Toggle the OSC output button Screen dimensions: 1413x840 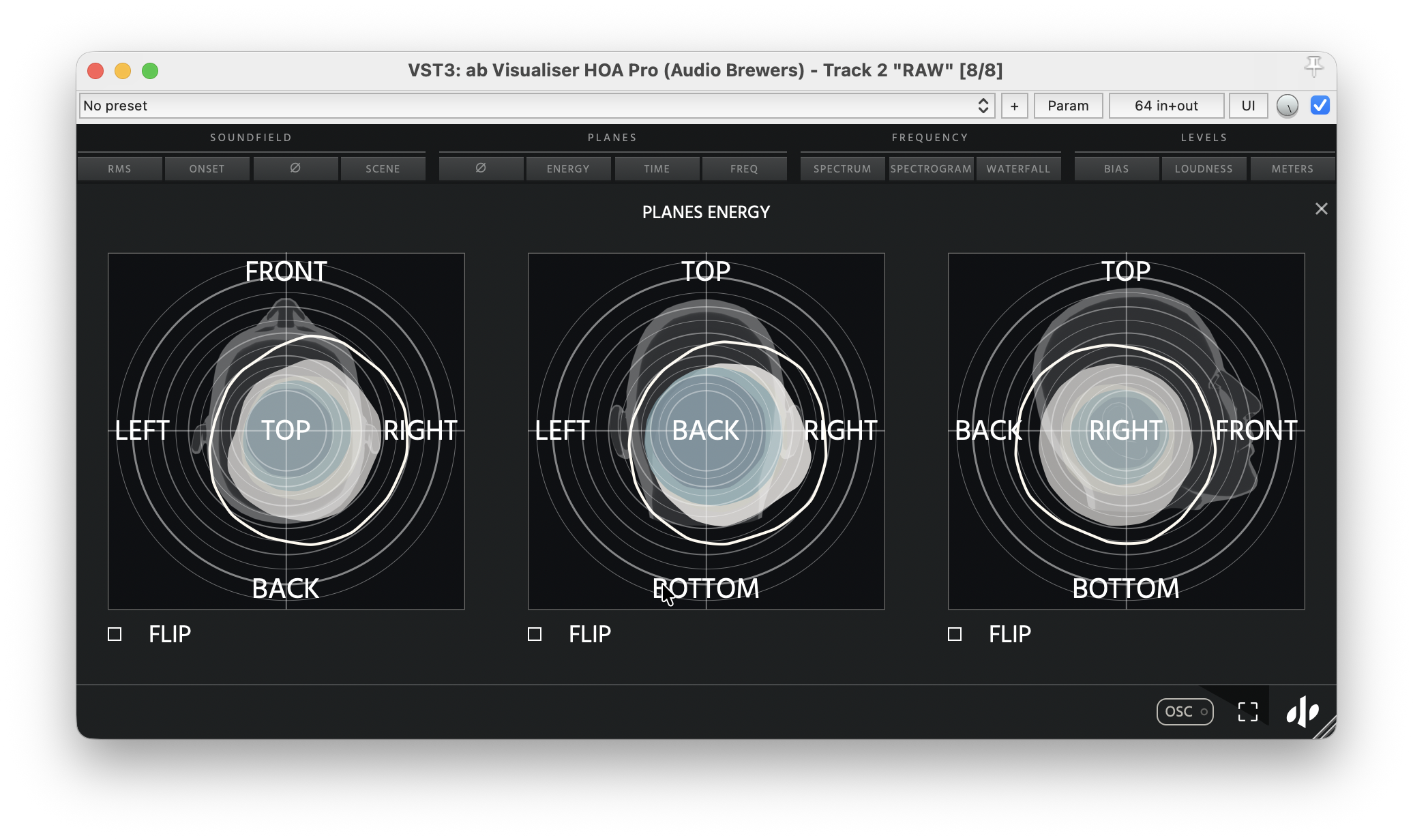1185,711
